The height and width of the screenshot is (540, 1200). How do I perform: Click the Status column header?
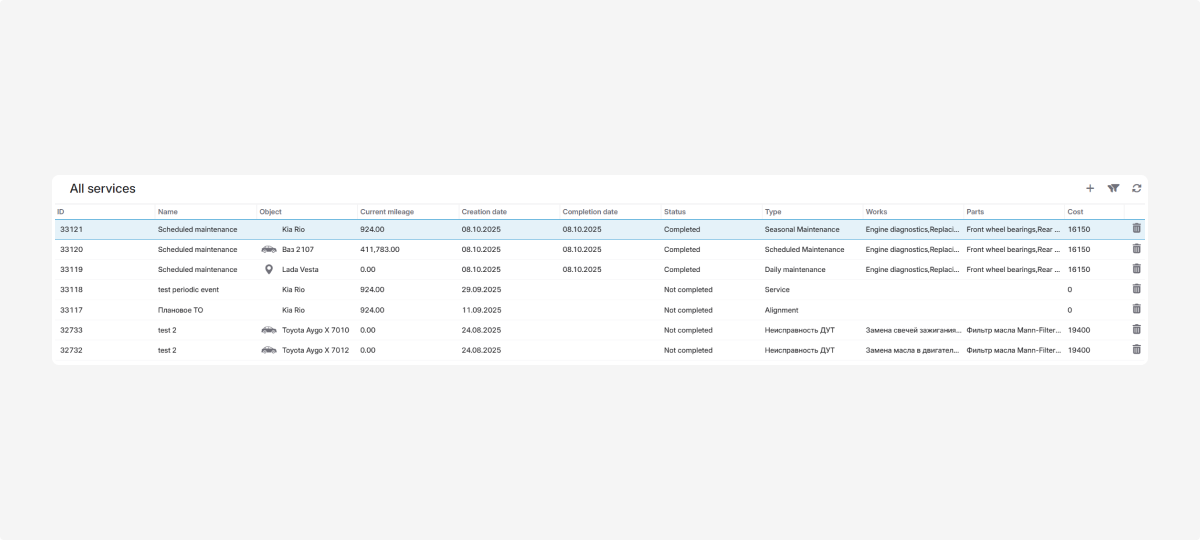point(675,212)
